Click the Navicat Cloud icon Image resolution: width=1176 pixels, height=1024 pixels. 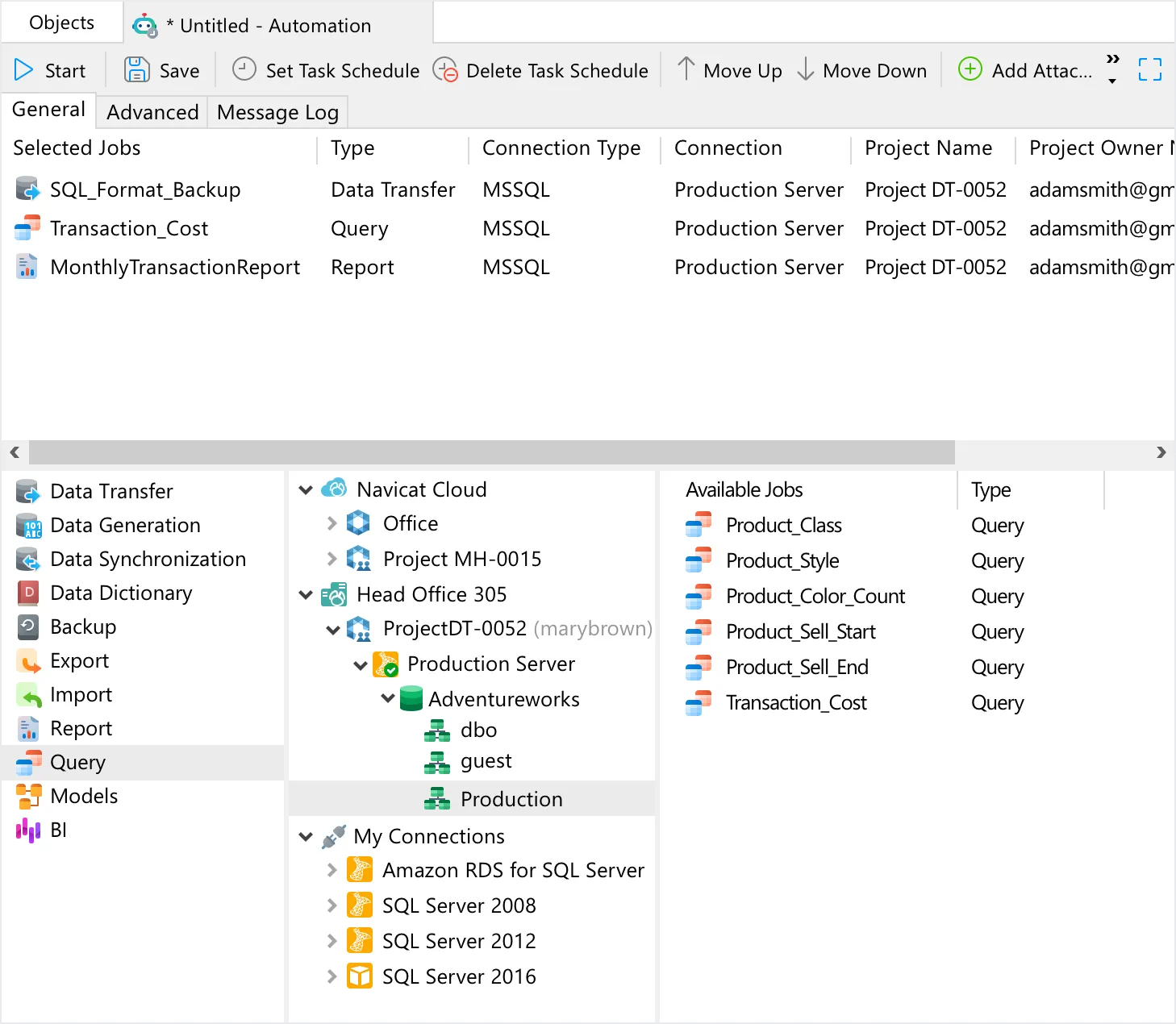tap(334, 489)
